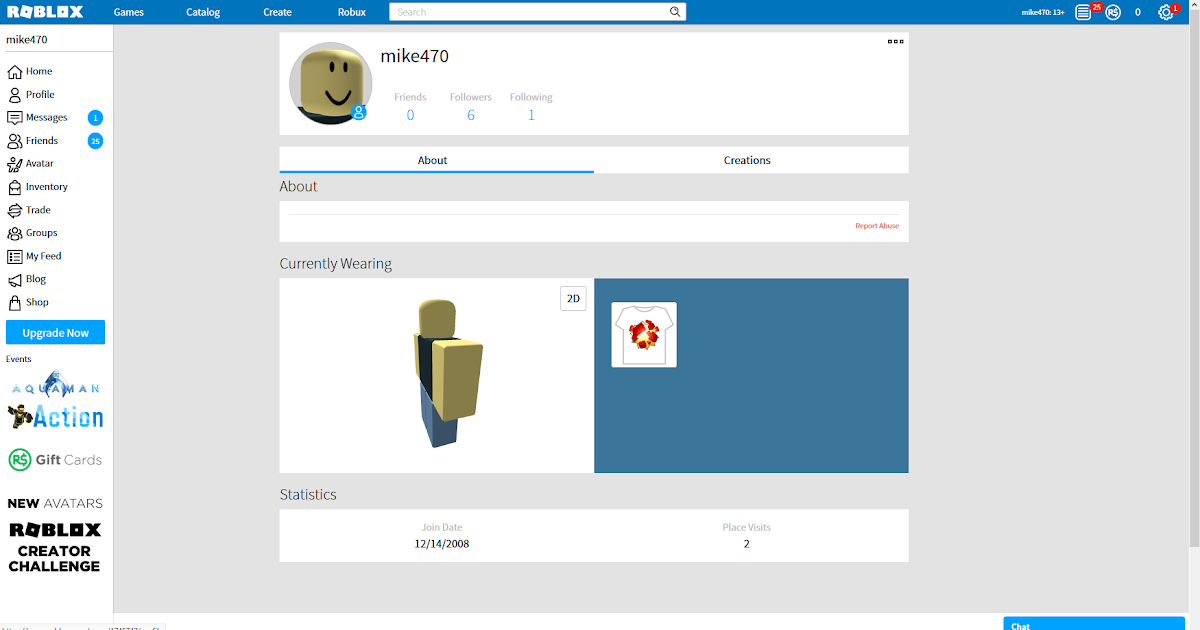Click the Messages unread count badge

(95, 118)
